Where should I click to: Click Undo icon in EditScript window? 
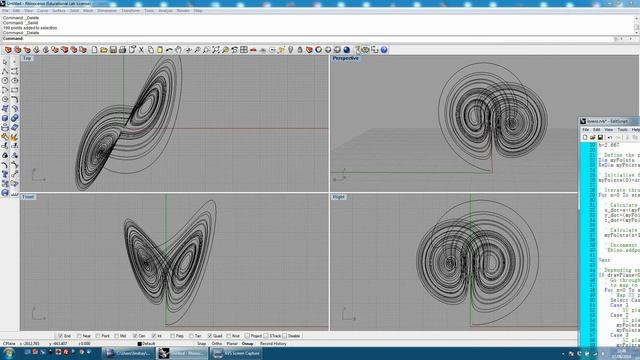click(x=610, y=138)
